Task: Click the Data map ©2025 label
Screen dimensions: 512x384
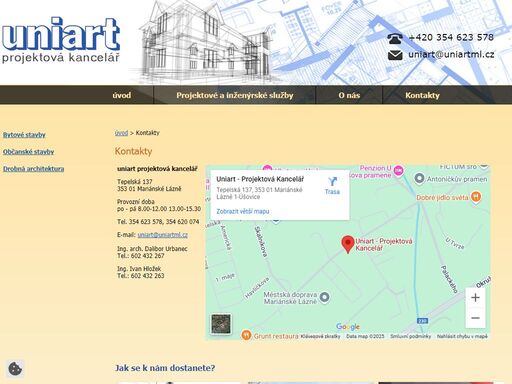Action: click(365, 336)
